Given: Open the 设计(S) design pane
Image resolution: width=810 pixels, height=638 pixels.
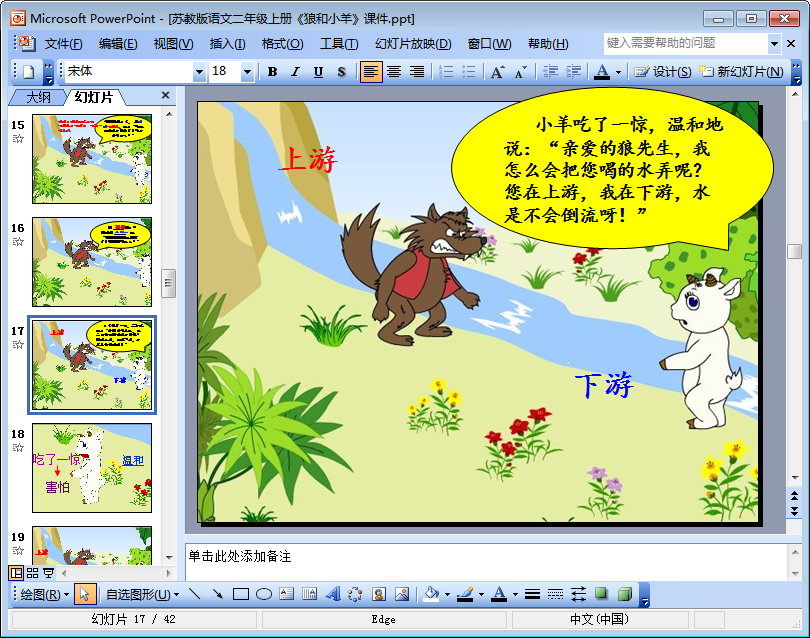Looking at the screenshot, I should 663,72.
